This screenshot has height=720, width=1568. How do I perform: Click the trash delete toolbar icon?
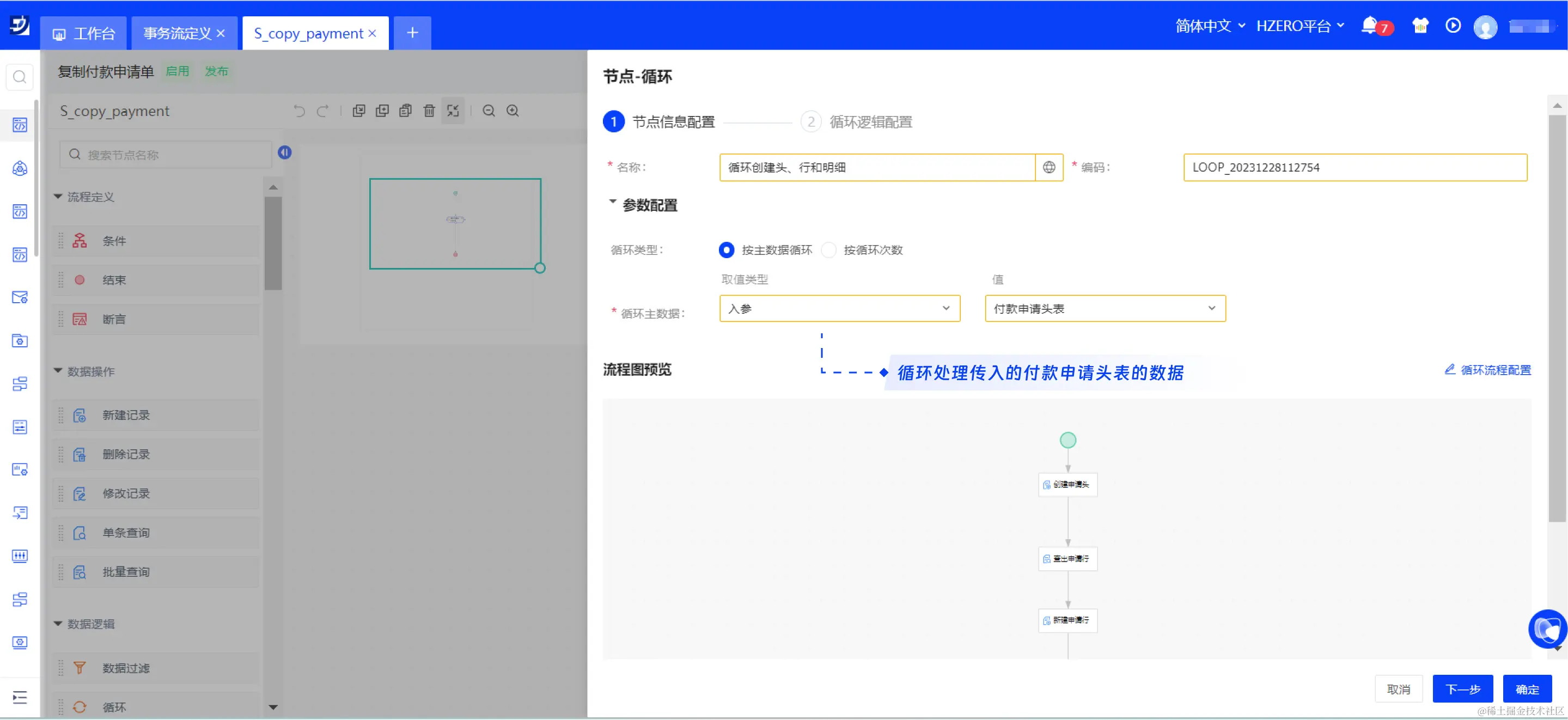click(429, 111)
